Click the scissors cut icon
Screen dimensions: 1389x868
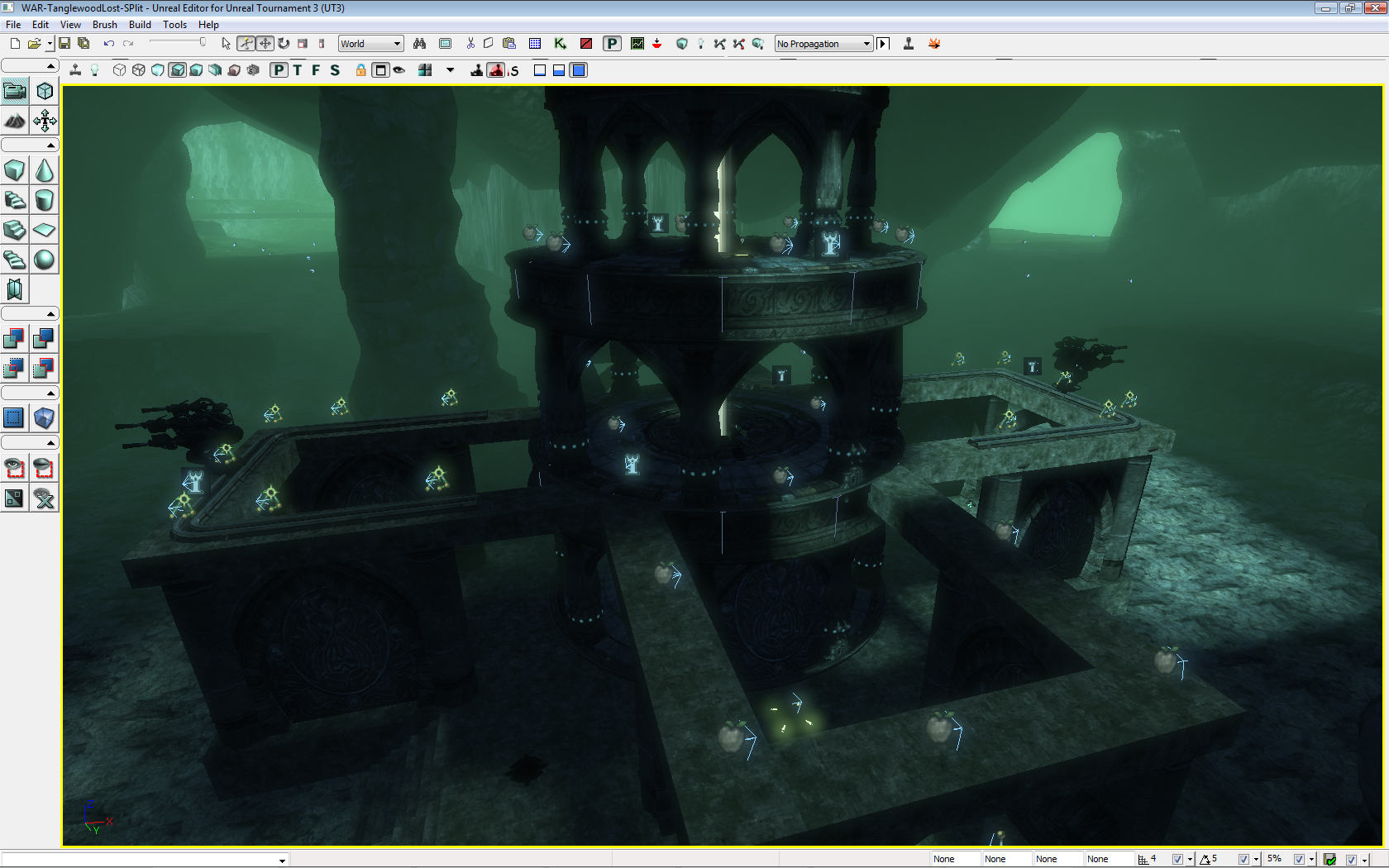tap(470, 44)
